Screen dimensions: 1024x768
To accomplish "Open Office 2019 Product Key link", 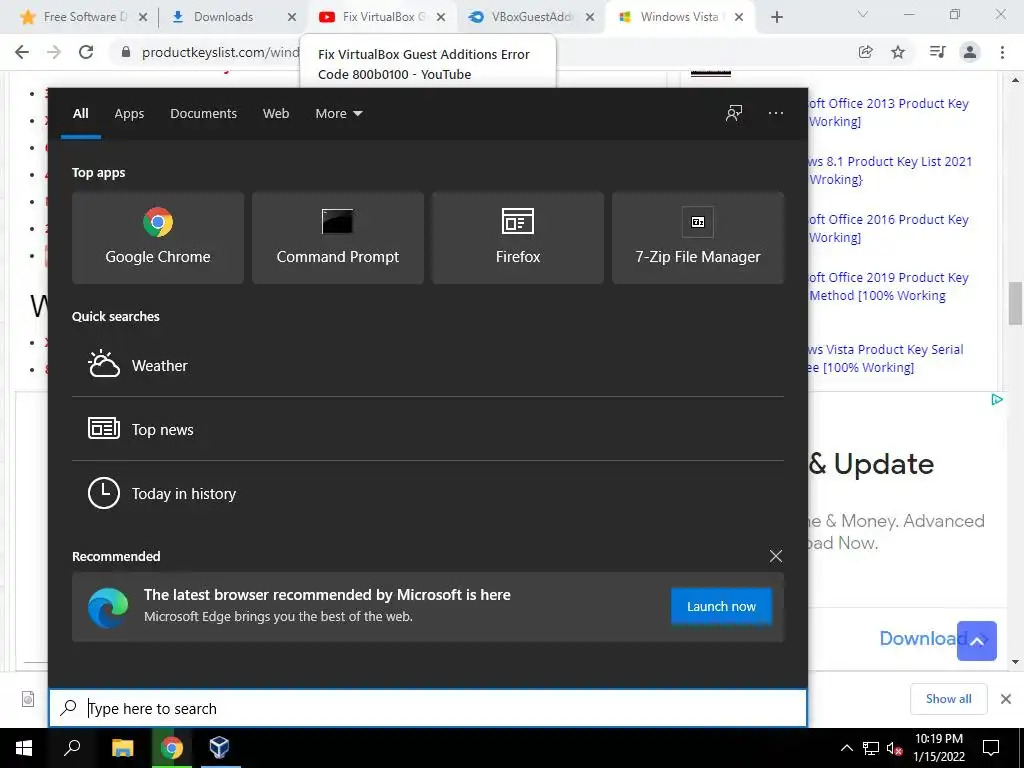I will [889, 286].
